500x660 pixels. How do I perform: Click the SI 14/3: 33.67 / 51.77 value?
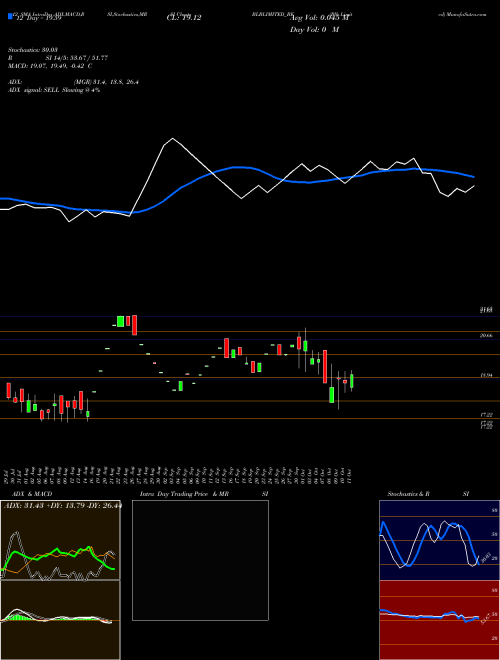tap(77, 58)
